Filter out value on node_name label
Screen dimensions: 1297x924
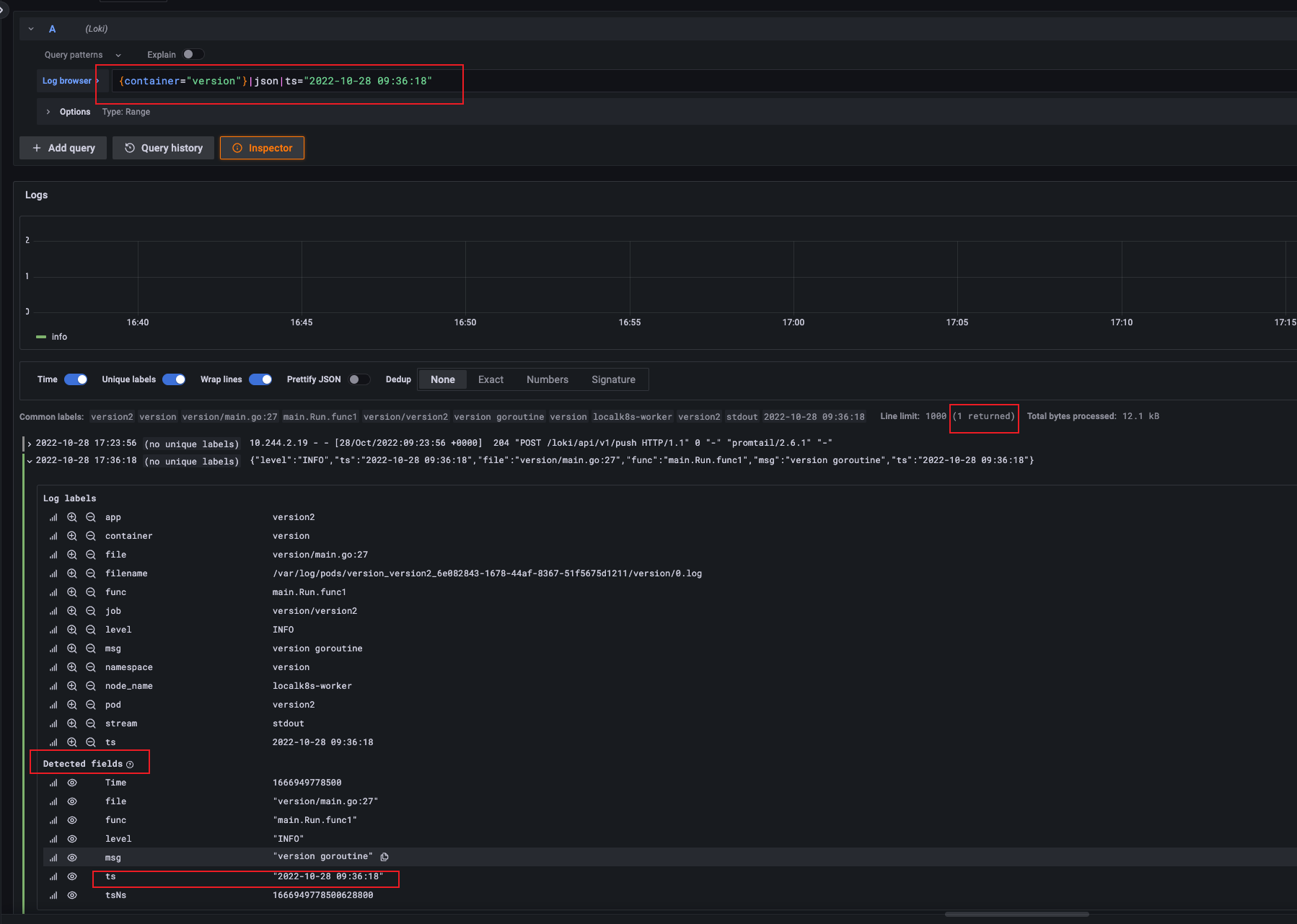(91, 686)
